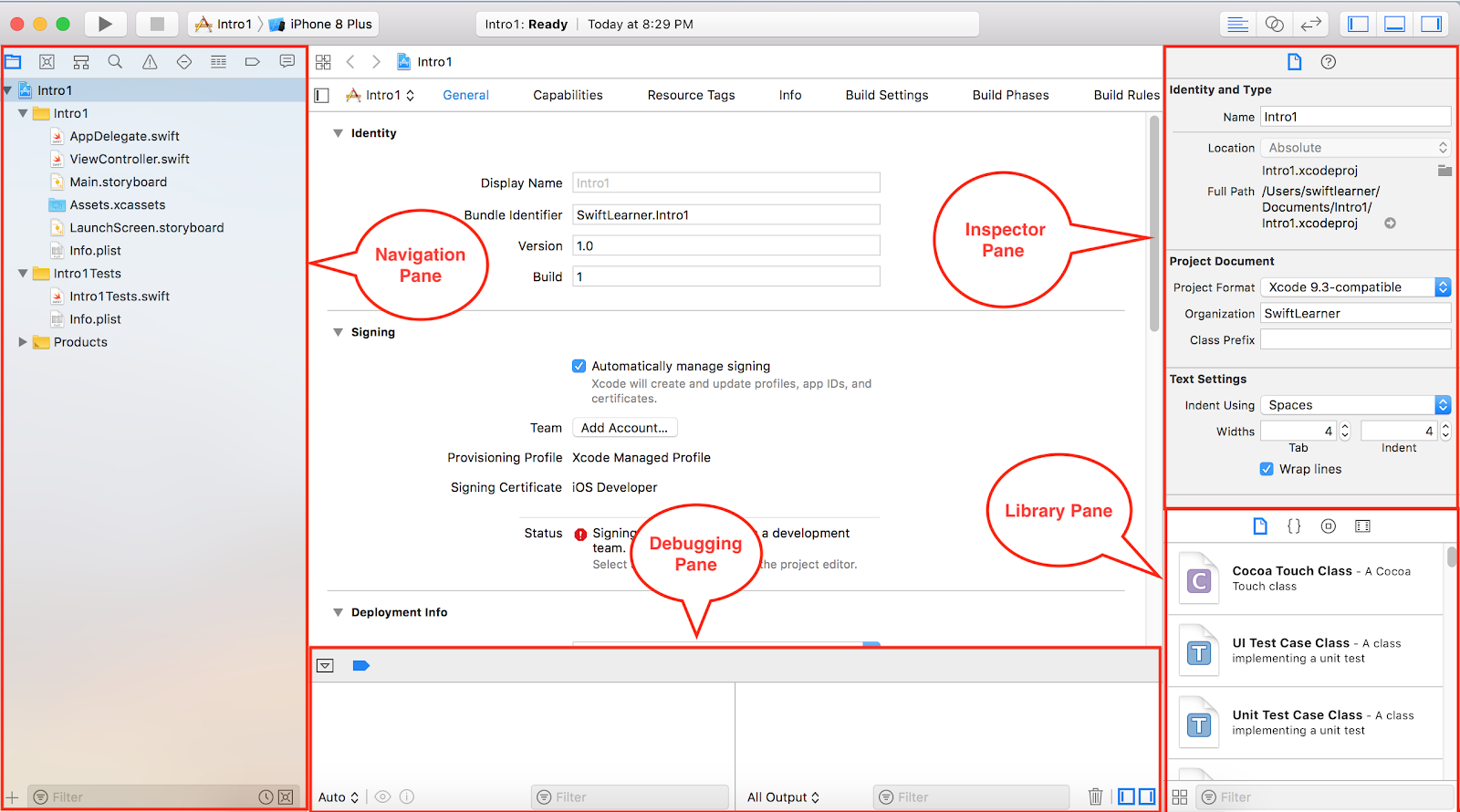
Task: Run the project with the Play button
Action: (x=105, y=24)
